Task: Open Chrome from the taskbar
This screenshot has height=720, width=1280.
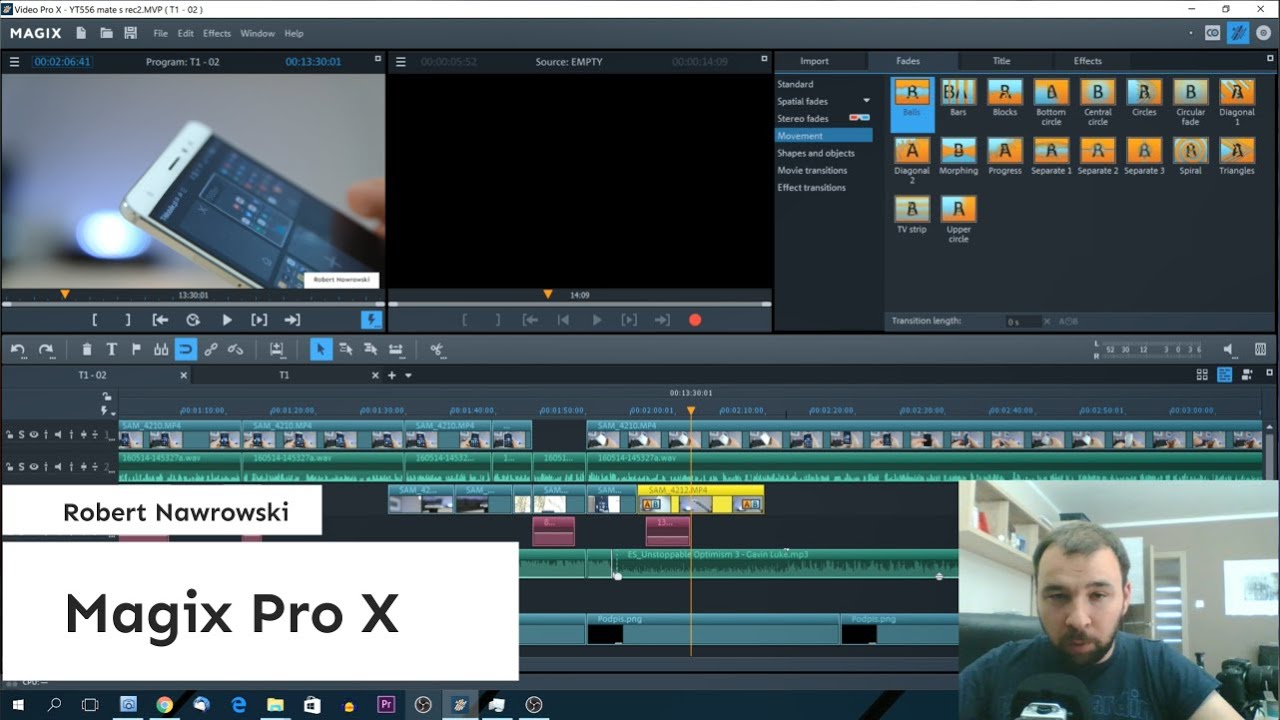Action: point(164,705)
